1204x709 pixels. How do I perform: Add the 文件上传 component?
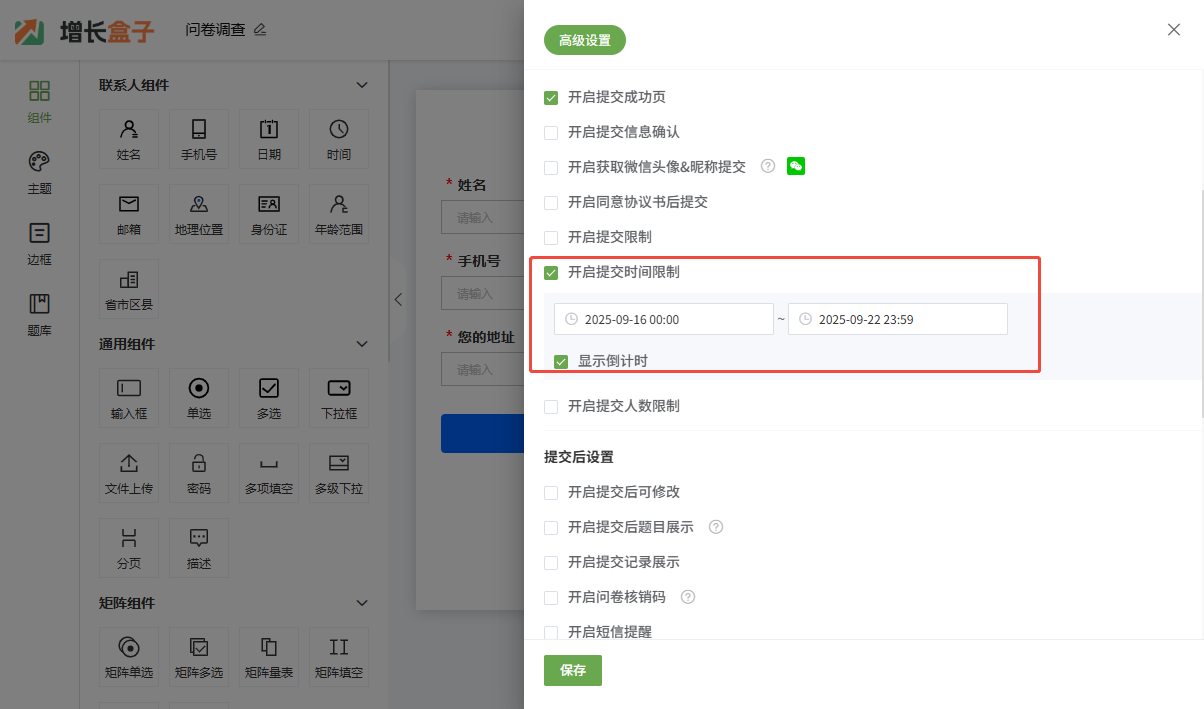(x=129, y=473)
